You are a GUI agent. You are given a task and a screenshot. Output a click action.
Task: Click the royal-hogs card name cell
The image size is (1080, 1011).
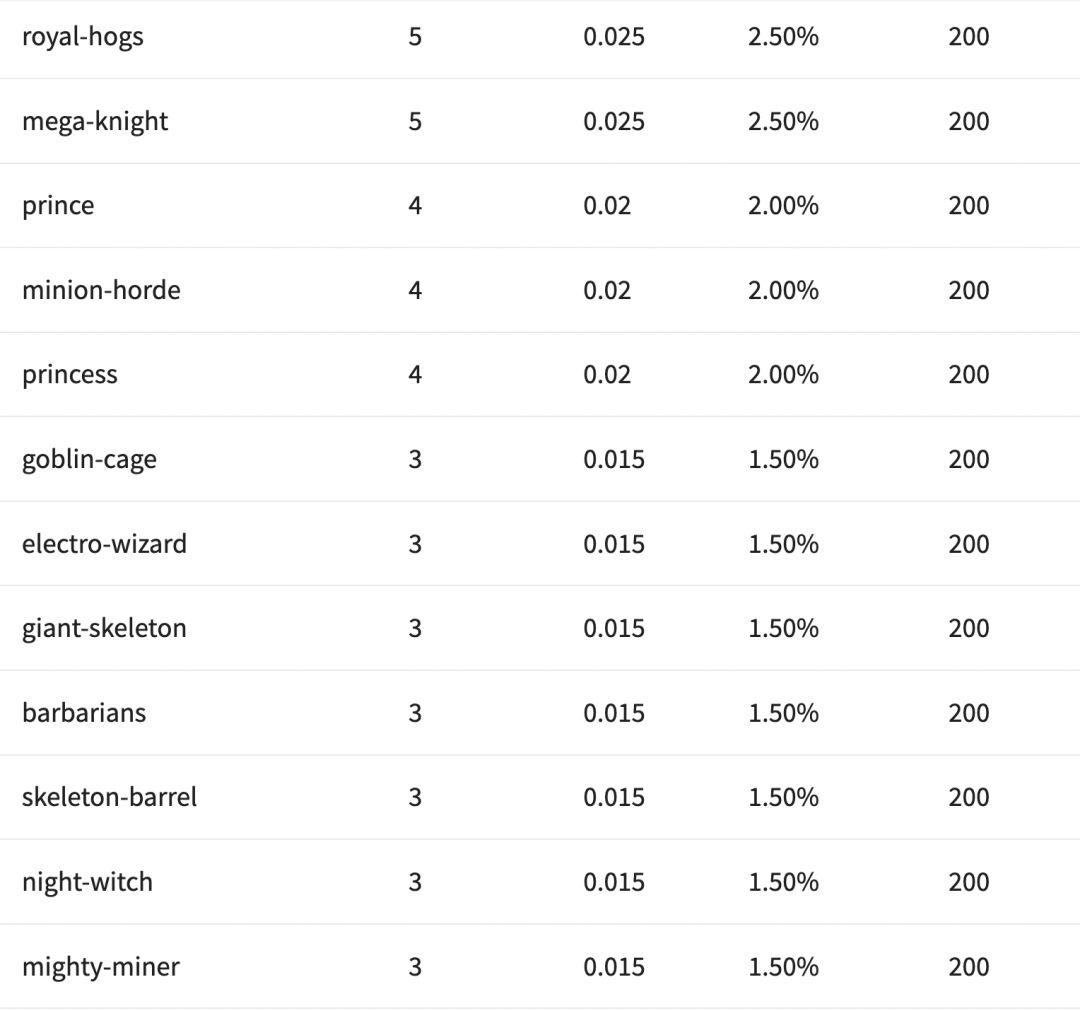point(83,37)
